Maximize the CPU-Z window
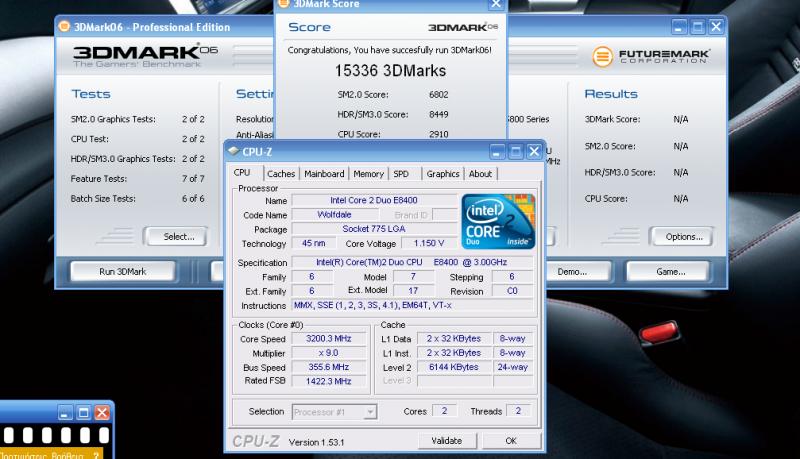Screen dimensions: 800x459 point(516,151)
